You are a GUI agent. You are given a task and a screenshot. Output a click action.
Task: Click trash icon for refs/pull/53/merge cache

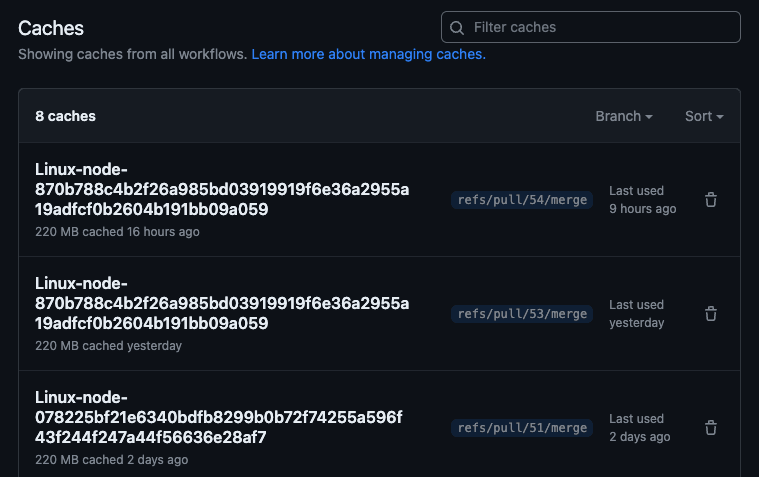pyautogui.click(x=711, y=314)
